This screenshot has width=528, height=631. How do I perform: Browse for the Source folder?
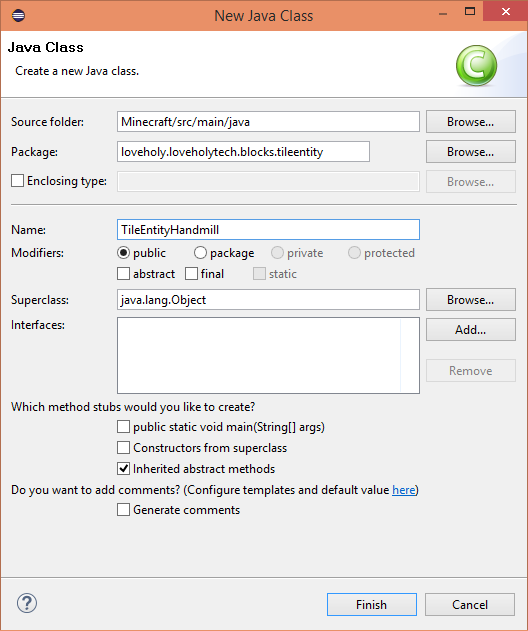[470, 122]
